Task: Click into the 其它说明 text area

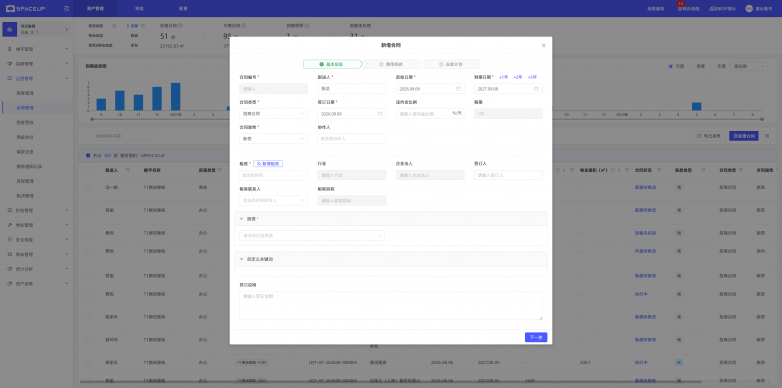Action: (x=391, y=305)
